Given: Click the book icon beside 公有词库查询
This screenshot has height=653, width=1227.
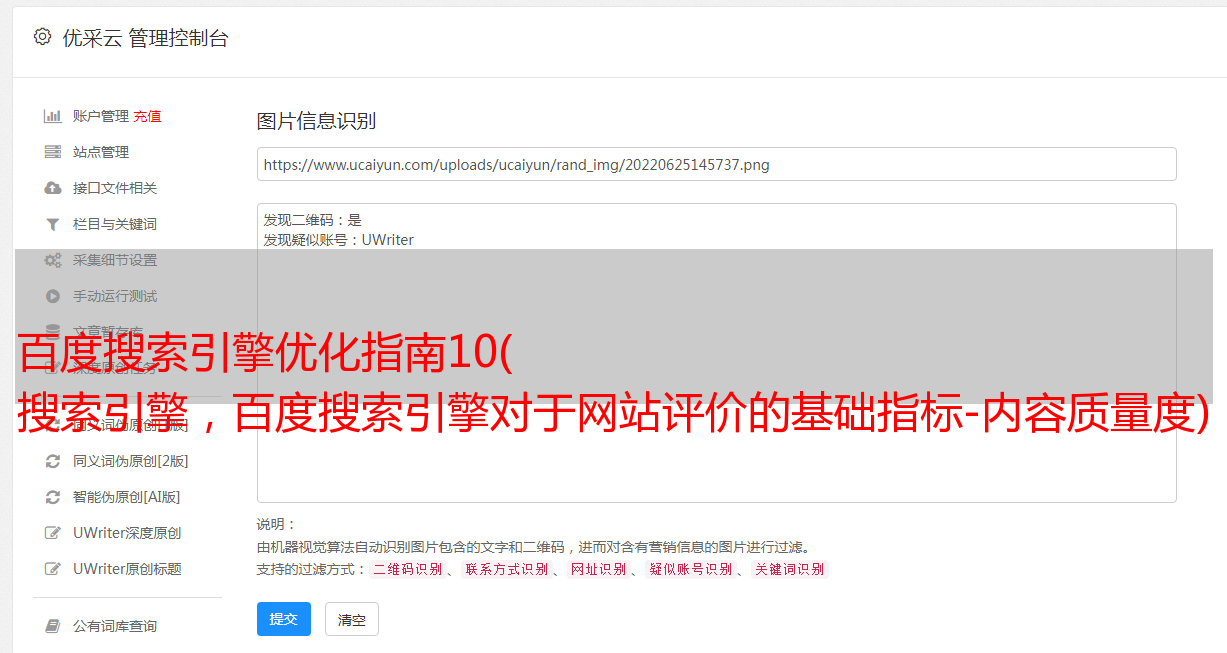Looking at the screenshot, I should point(53,626).
